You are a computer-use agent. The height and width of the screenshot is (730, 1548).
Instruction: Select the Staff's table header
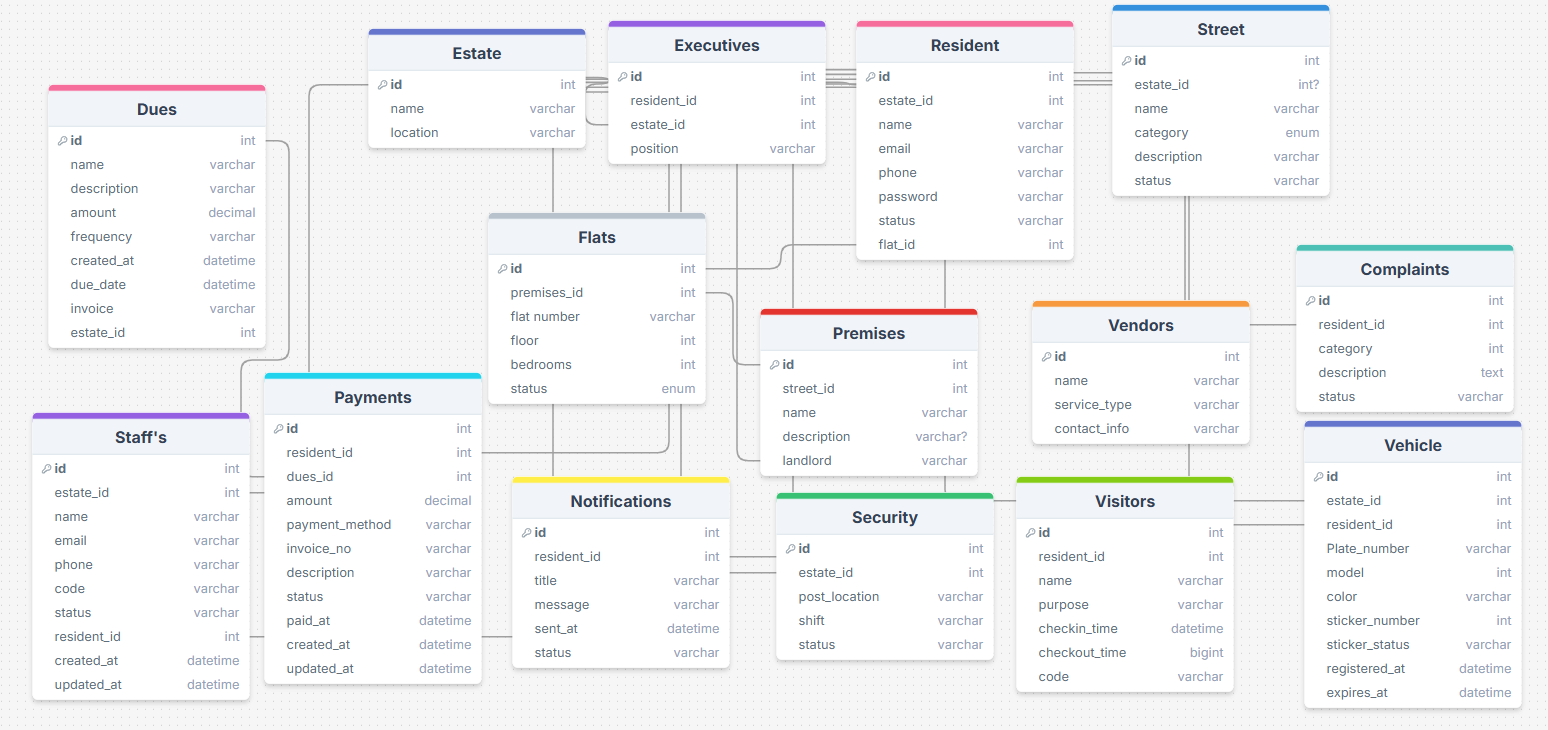(140, 438)
